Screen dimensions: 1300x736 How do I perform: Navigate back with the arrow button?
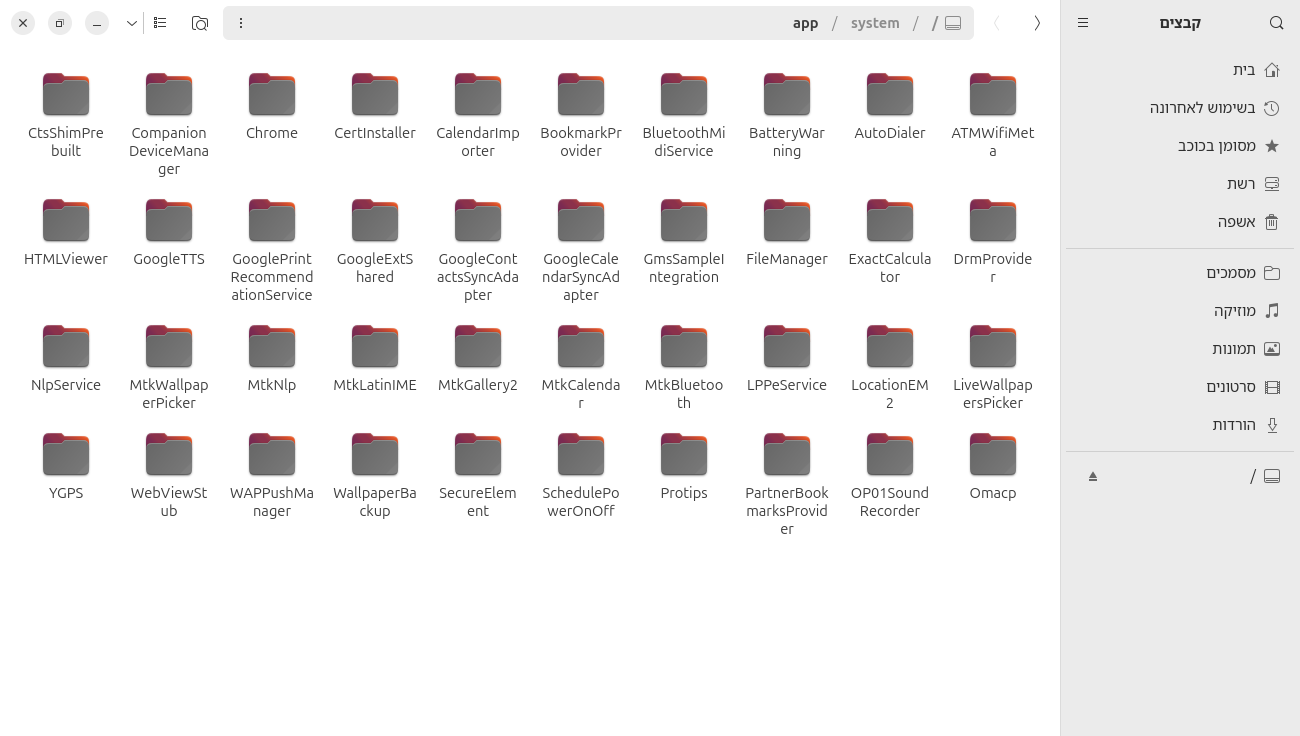point(1037,23)
